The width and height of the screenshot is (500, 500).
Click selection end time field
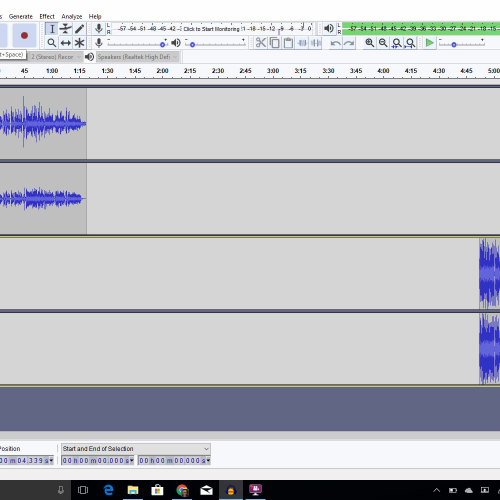tap(174, 460)
